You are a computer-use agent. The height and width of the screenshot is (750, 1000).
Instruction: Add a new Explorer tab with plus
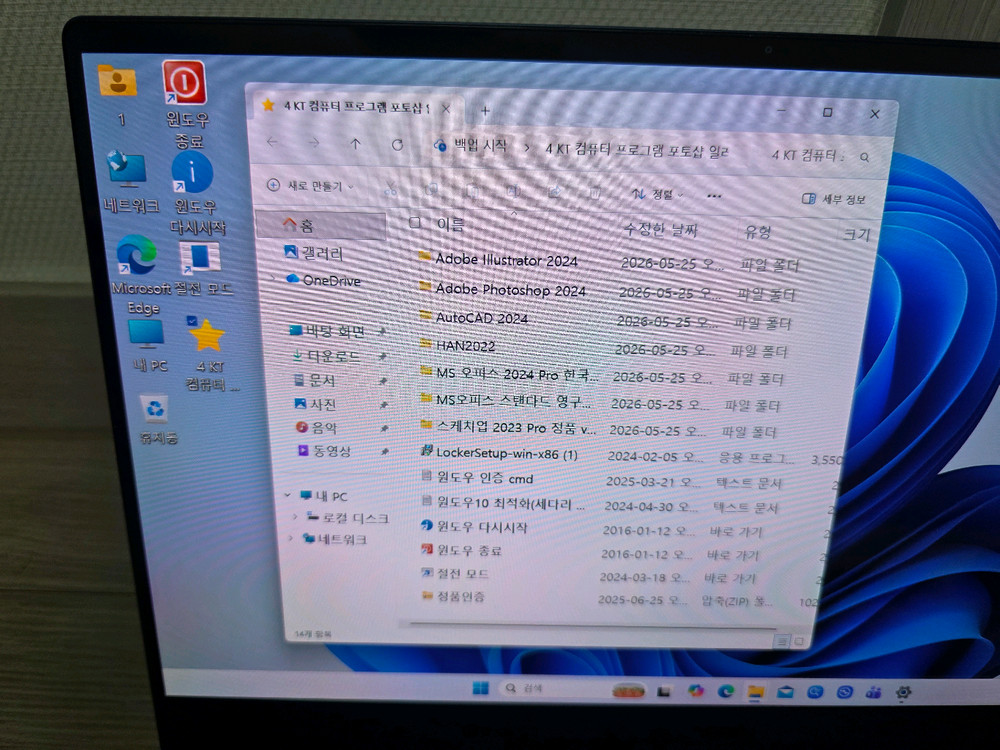(x=485, y=111)
